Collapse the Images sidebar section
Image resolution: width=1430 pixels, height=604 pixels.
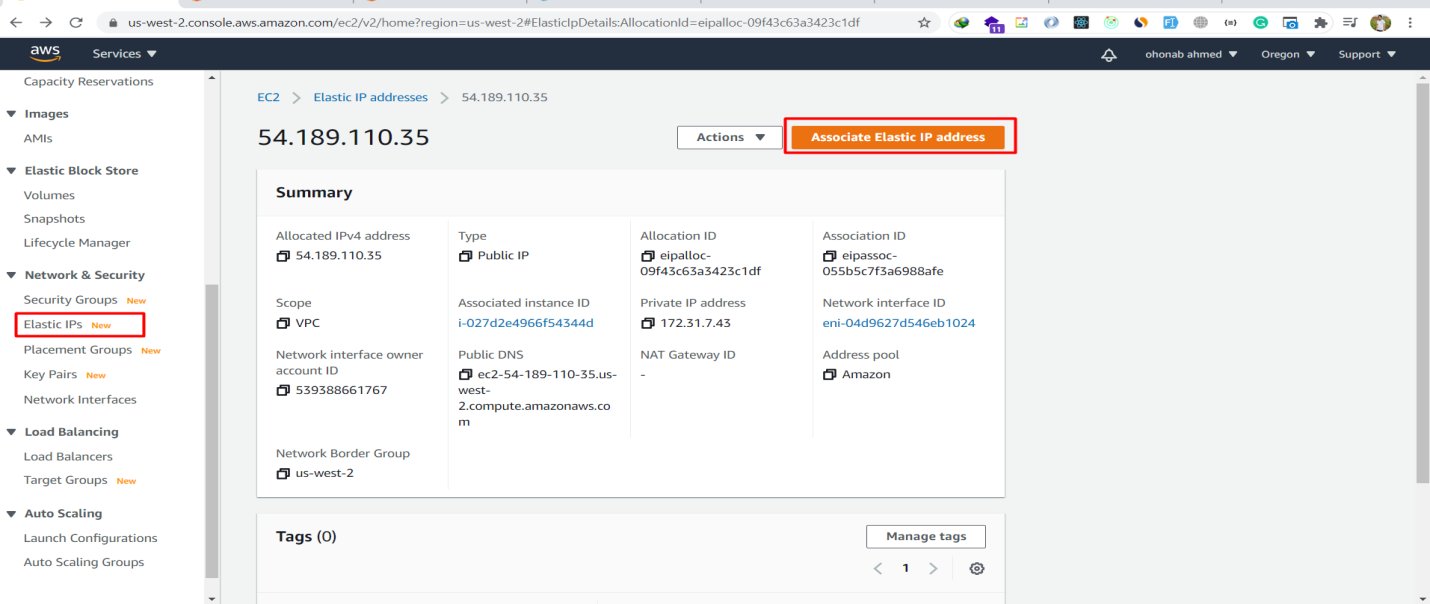(x=11, y=114)
